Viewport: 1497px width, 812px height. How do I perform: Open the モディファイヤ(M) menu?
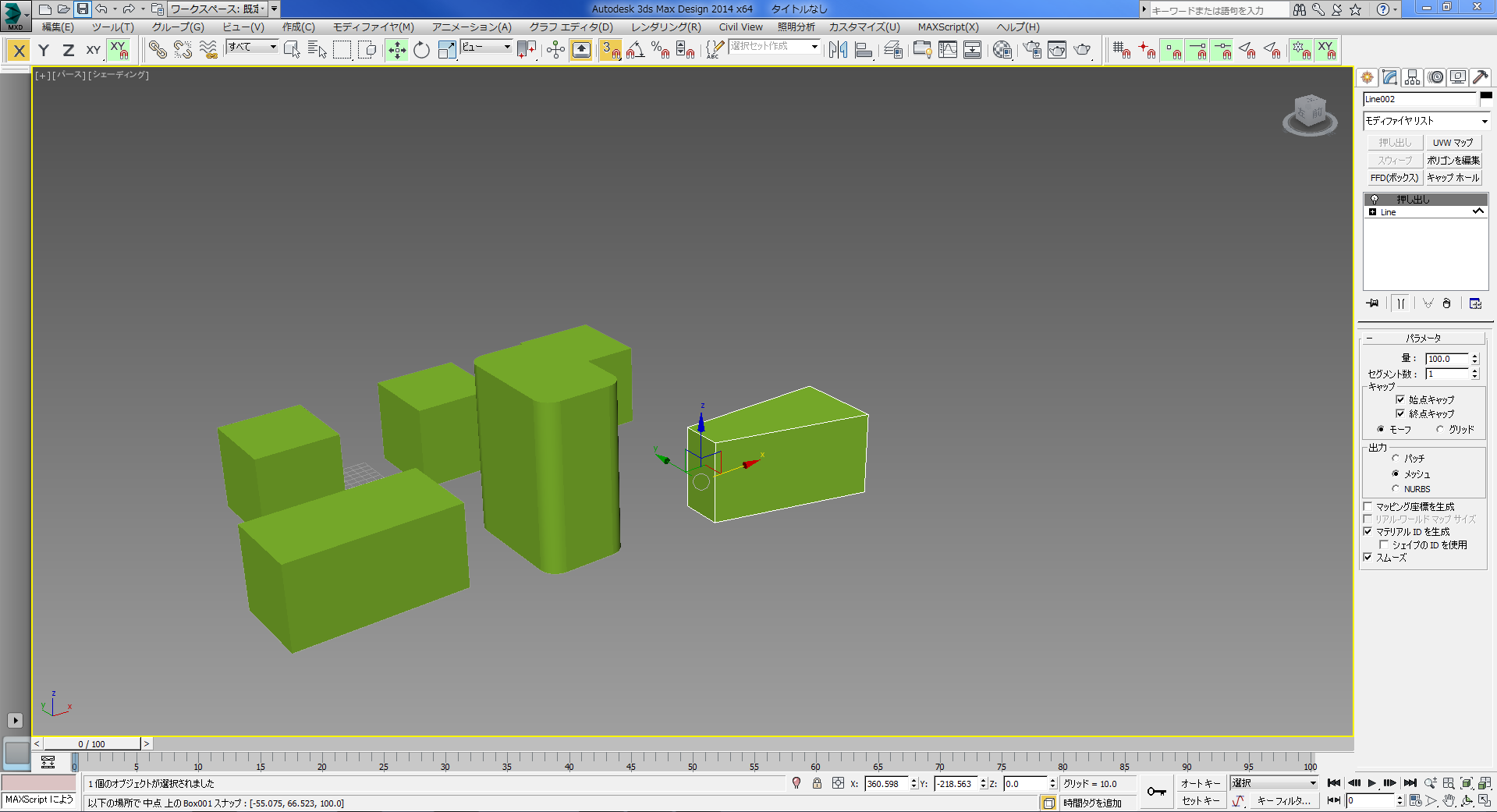coord(374,27)
